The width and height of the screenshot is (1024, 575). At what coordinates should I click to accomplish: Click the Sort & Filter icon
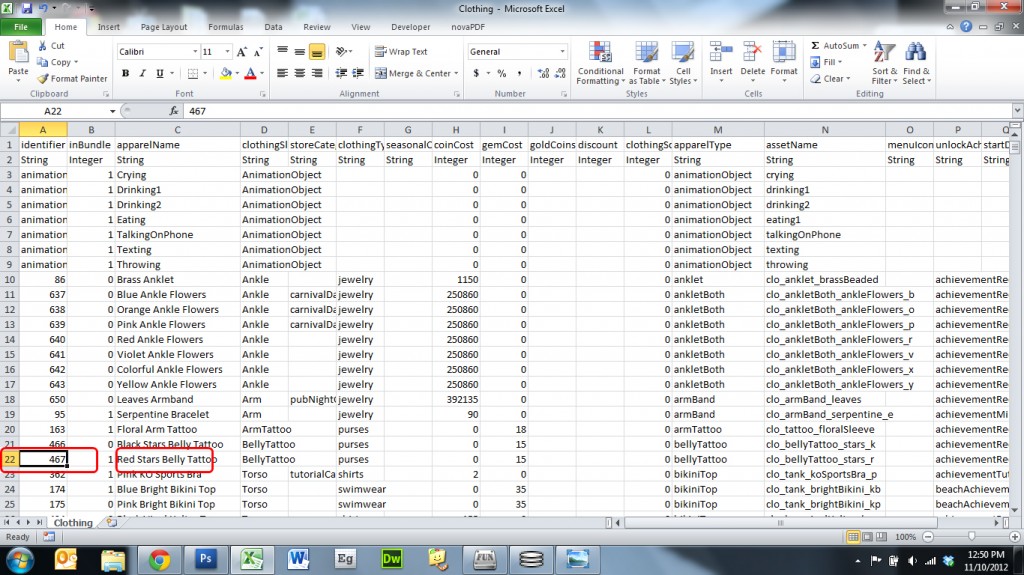(x=884, y=62)
